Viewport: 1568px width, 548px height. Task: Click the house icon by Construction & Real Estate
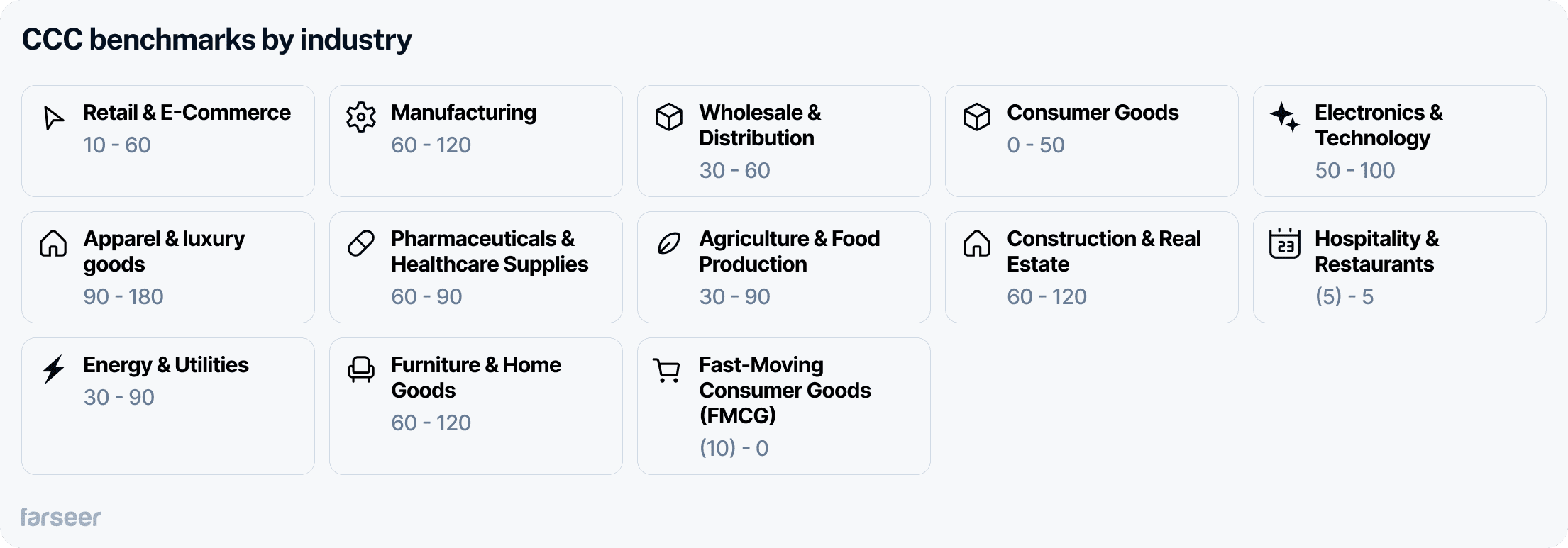[976, 244]
